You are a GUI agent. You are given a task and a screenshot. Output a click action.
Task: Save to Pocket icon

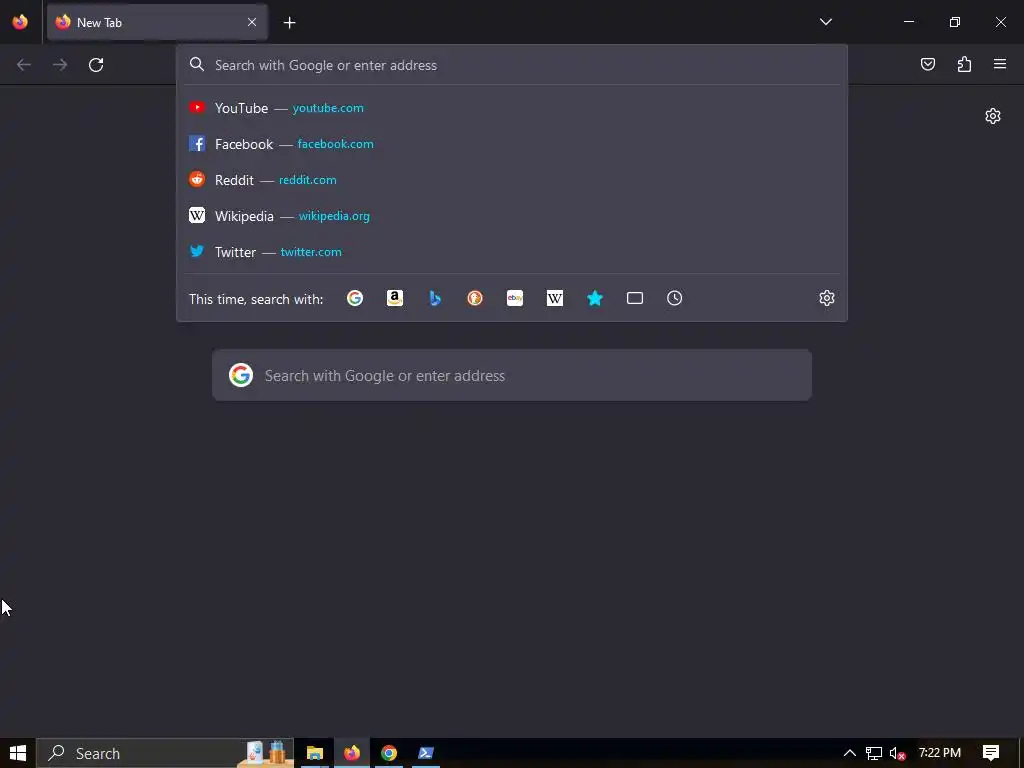click(928, 64)
